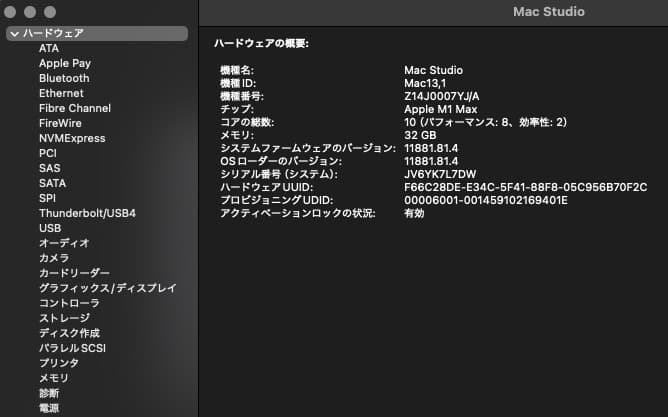Click the Apple M1 Max chip value

point(441,109)
